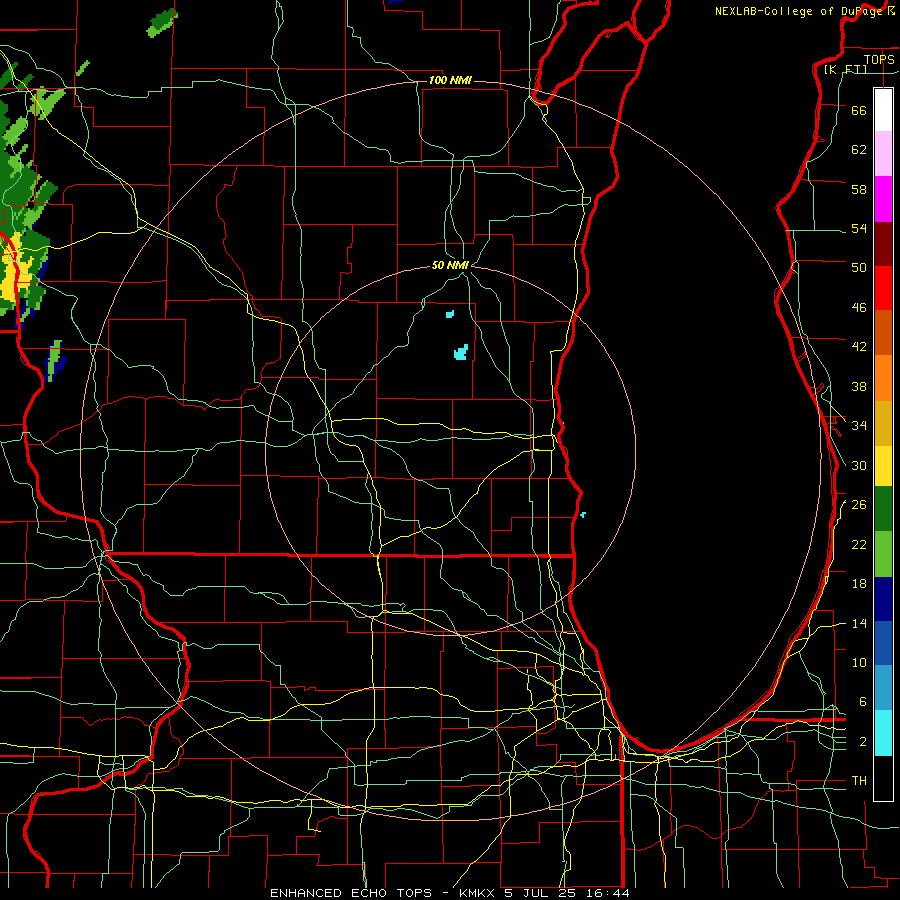Click the 'ENHANCED ECHO TOPS' caption text
The width and height of the screenshot is (900, 900).
pos(350,893)
